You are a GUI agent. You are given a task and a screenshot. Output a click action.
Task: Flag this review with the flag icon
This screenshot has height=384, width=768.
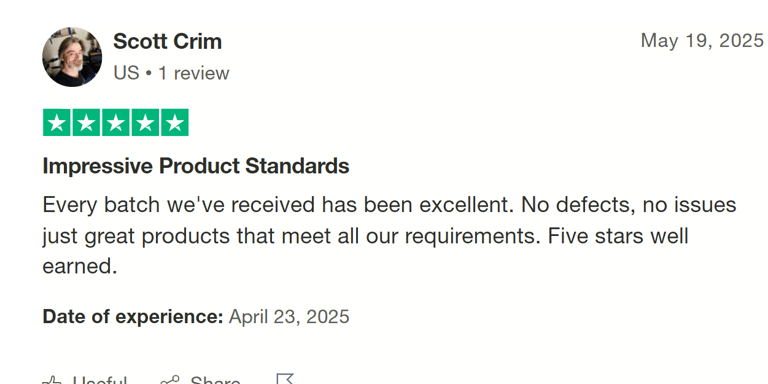(285, 379)
